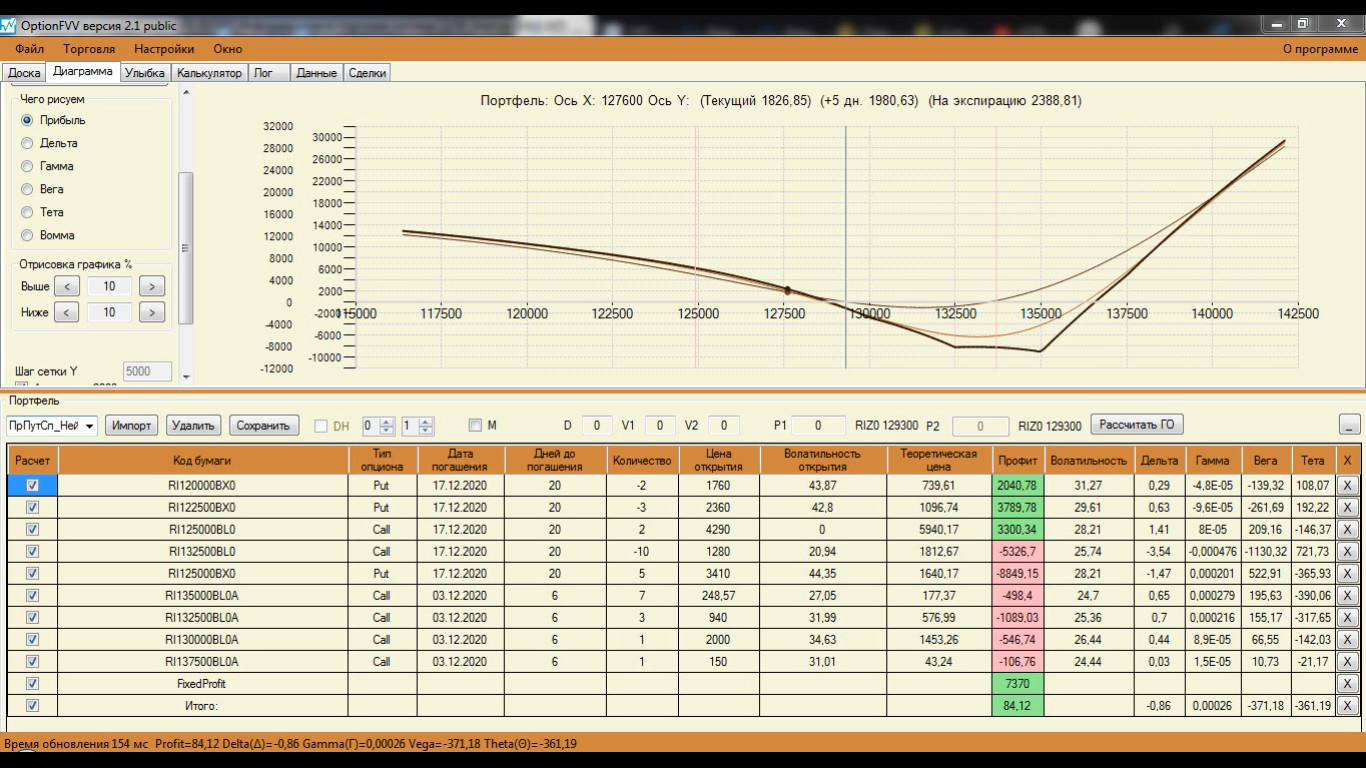Open the 'Торговля' menu
Image resolution: width=1366 pixels, height=768 pixels.
(x=89, y=48)
